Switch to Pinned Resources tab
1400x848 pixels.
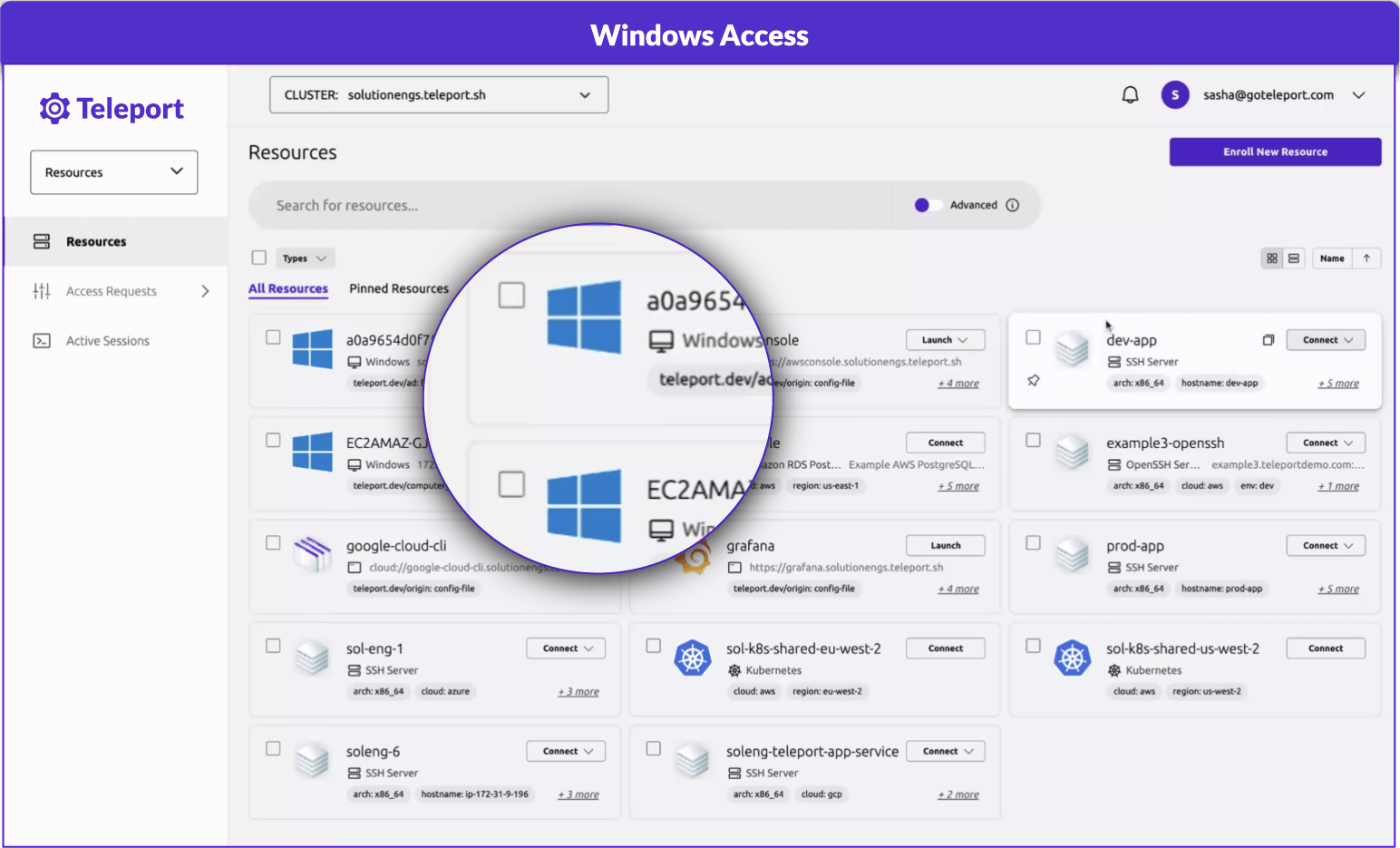tap(399, 288)
